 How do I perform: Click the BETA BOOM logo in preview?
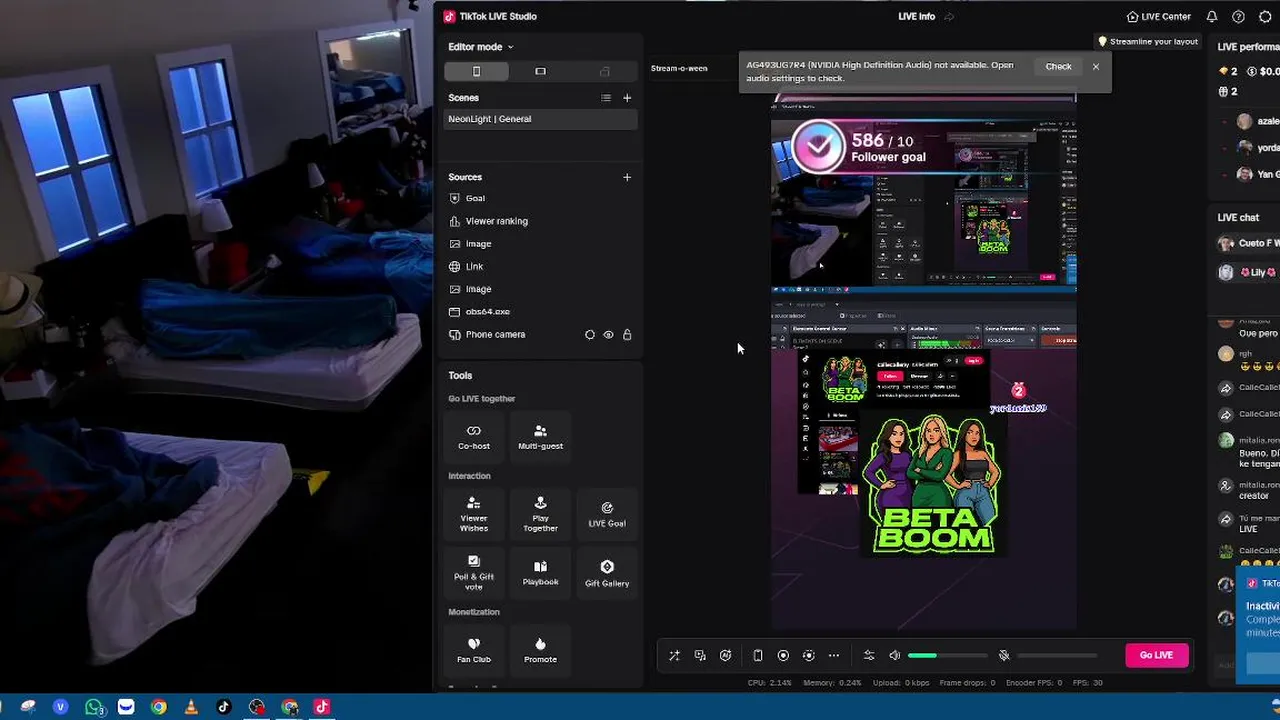931,484
